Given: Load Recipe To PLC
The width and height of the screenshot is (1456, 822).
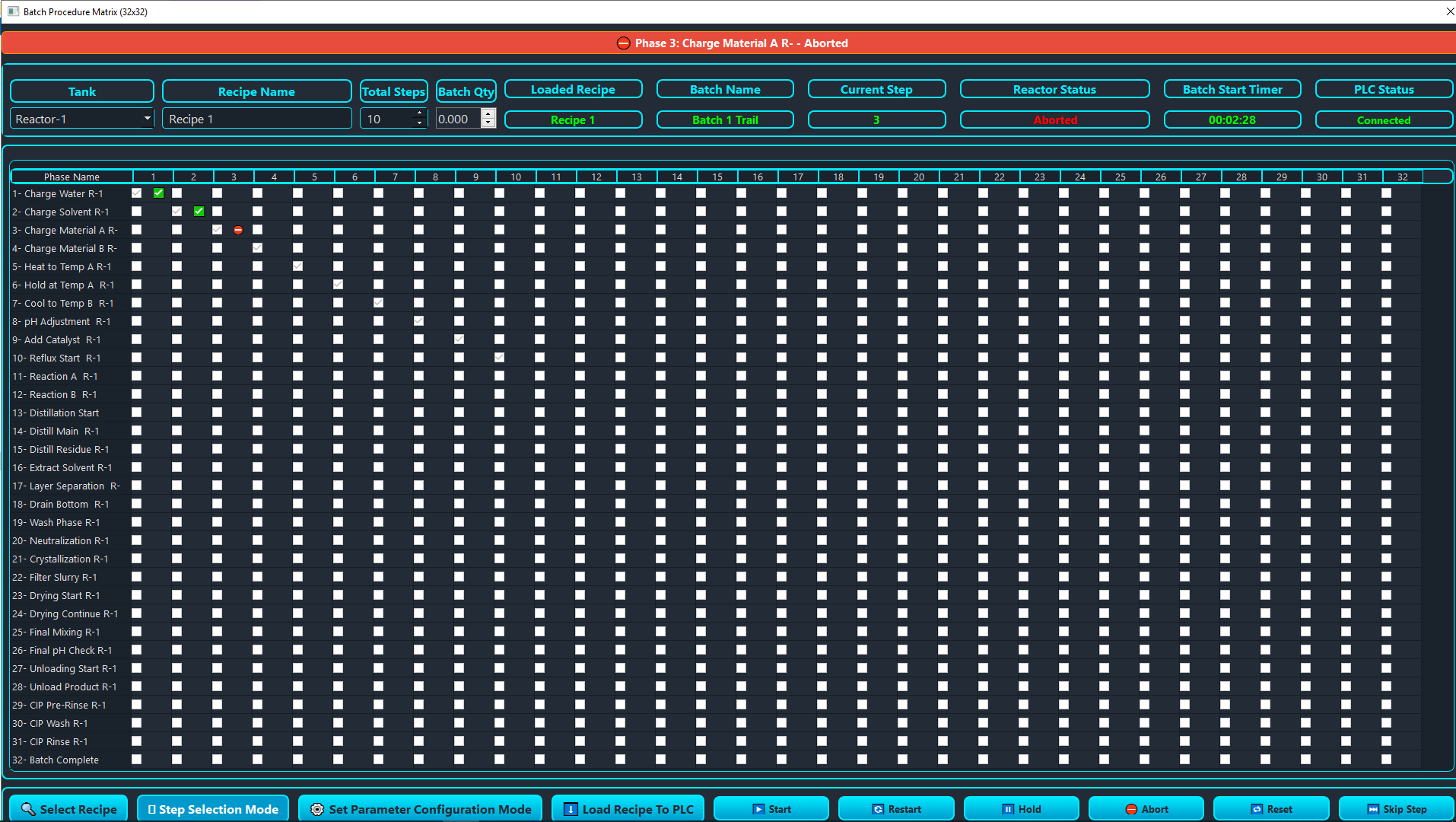Looking at the screenshot, I should click(628, 809).
